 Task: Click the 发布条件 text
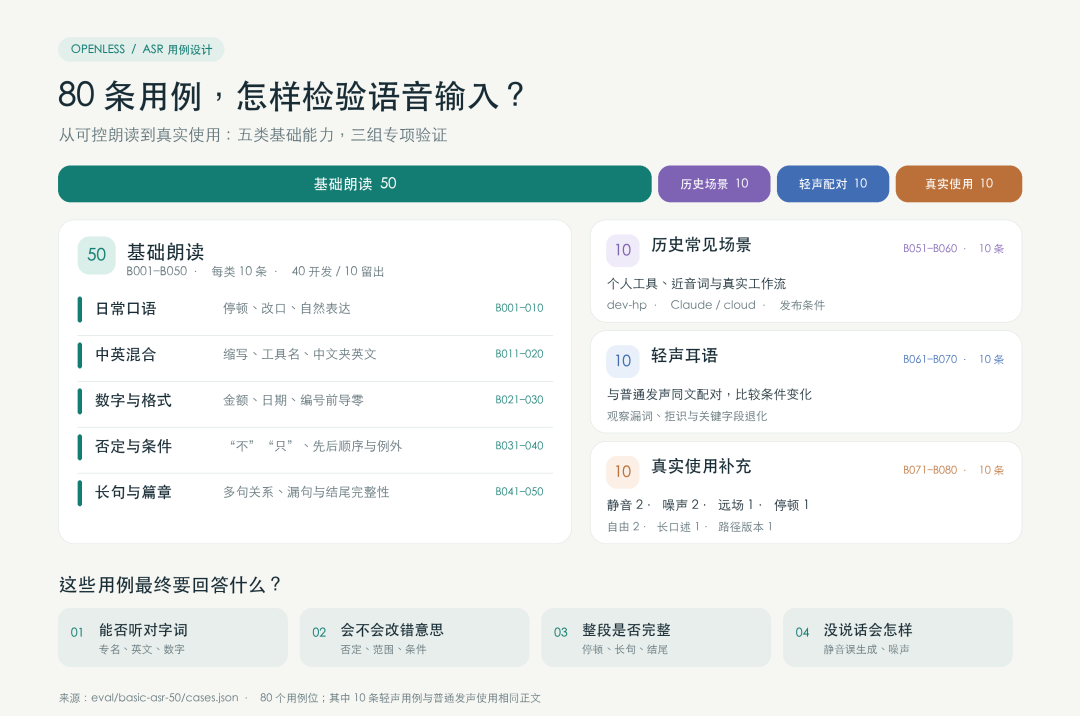click(x=802, y=305)
